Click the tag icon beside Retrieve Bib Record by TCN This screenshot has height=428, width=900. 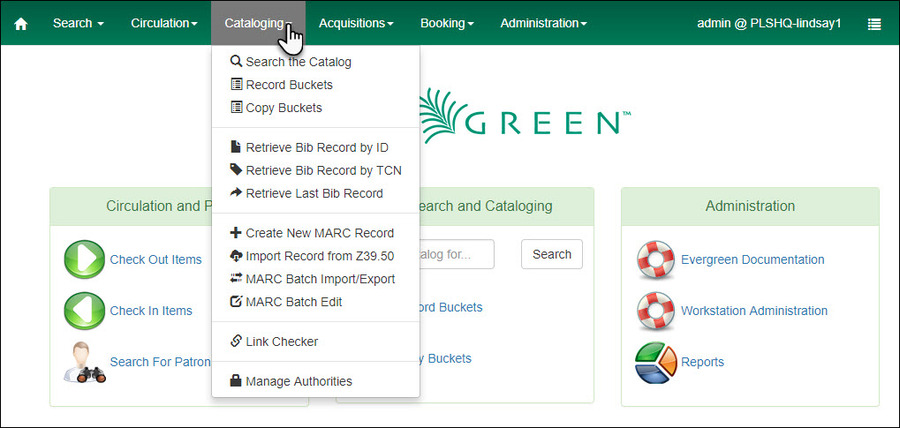pos(236,170)
